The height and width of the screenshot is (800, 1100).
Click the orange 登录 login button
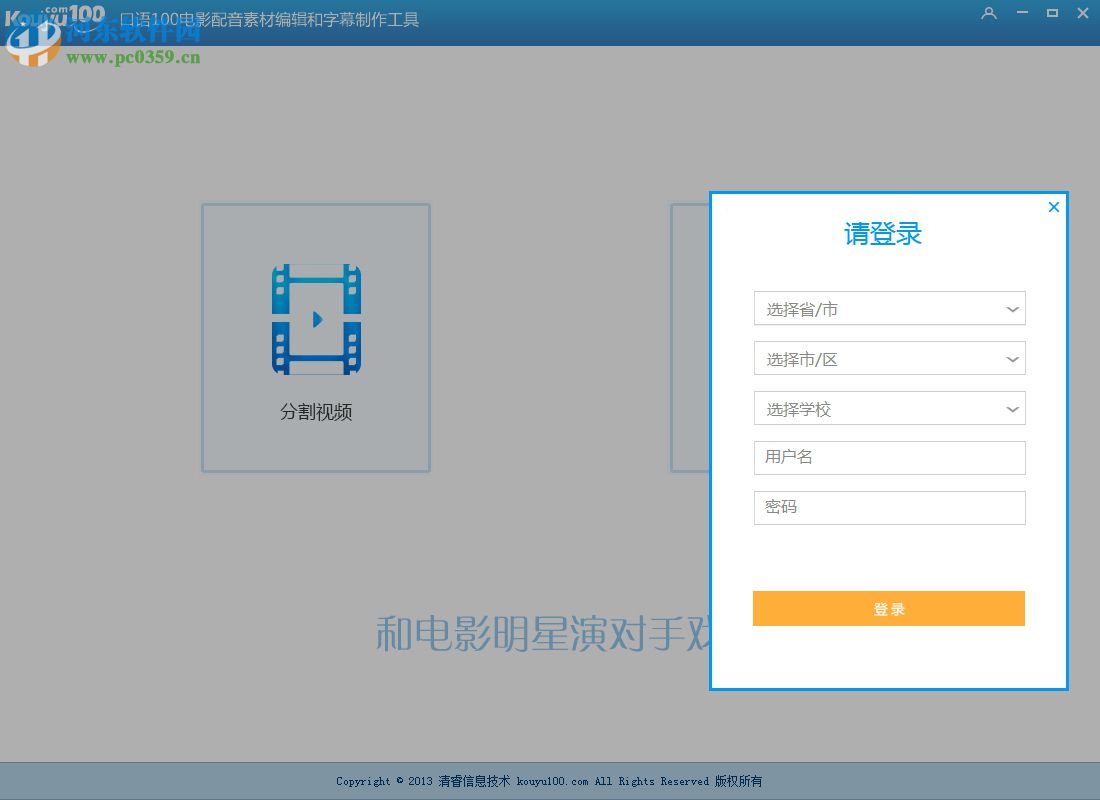pyautogui.click(x=889, y=608)
